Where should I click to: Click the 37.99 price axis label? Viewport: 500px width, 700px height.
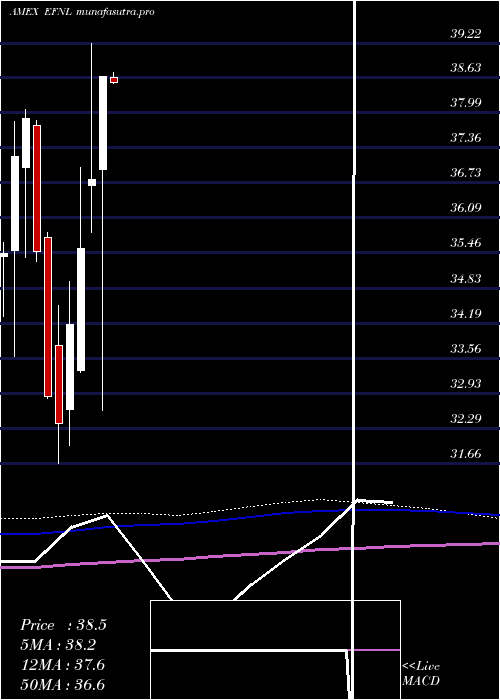click(x=465, y=103)
